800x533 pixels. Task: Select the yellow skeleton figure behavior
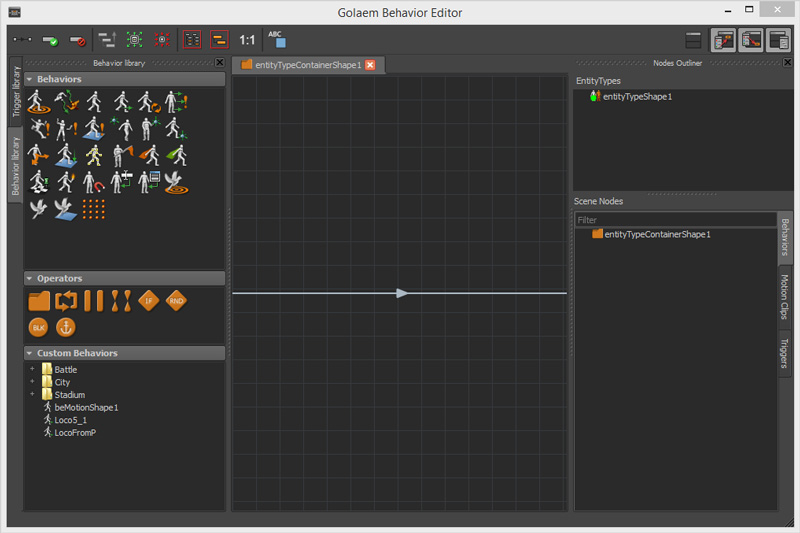pyautogui.click(x=94, y=156)
